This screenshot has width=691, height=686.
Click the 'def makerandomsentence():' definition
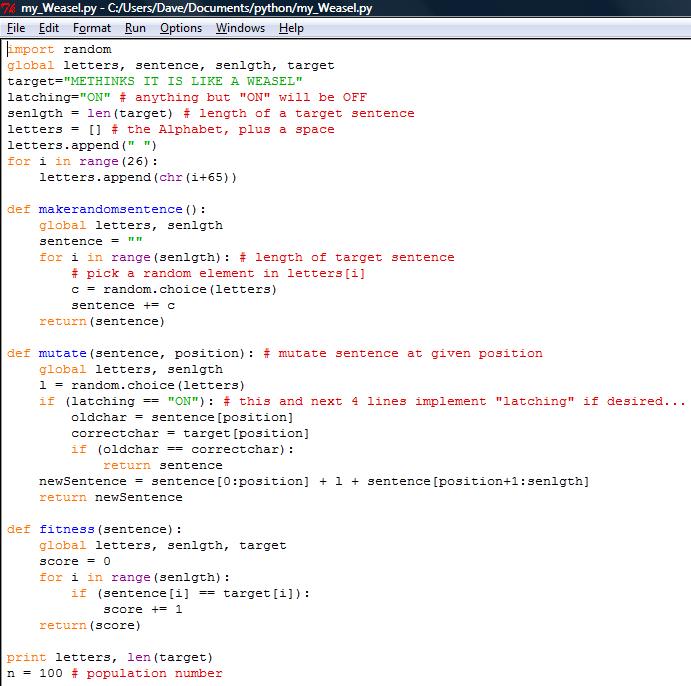coord(106,210)
